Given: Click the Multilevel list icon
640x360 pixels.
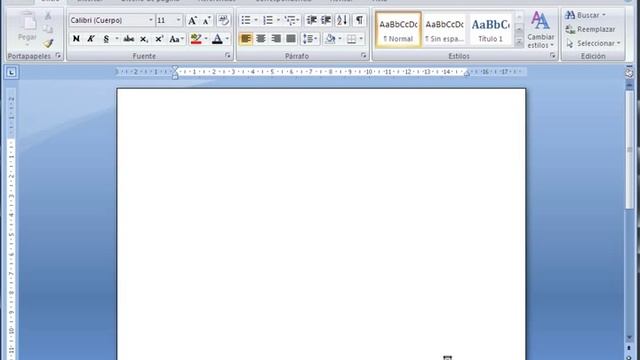Looking at the screenshot, I should click(x=292, y=20).
